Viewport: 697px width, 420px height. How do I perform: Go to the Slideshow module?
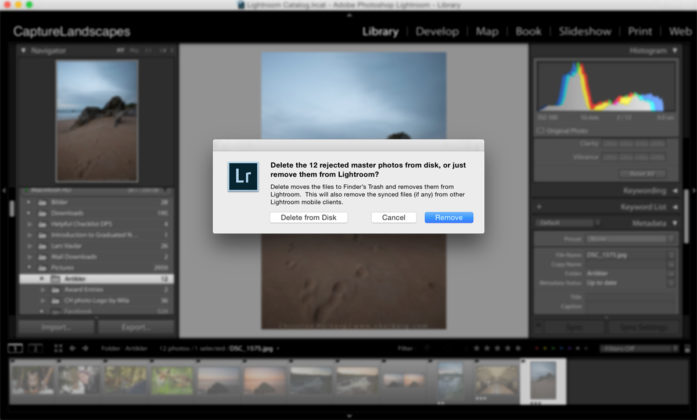(585, 32)
